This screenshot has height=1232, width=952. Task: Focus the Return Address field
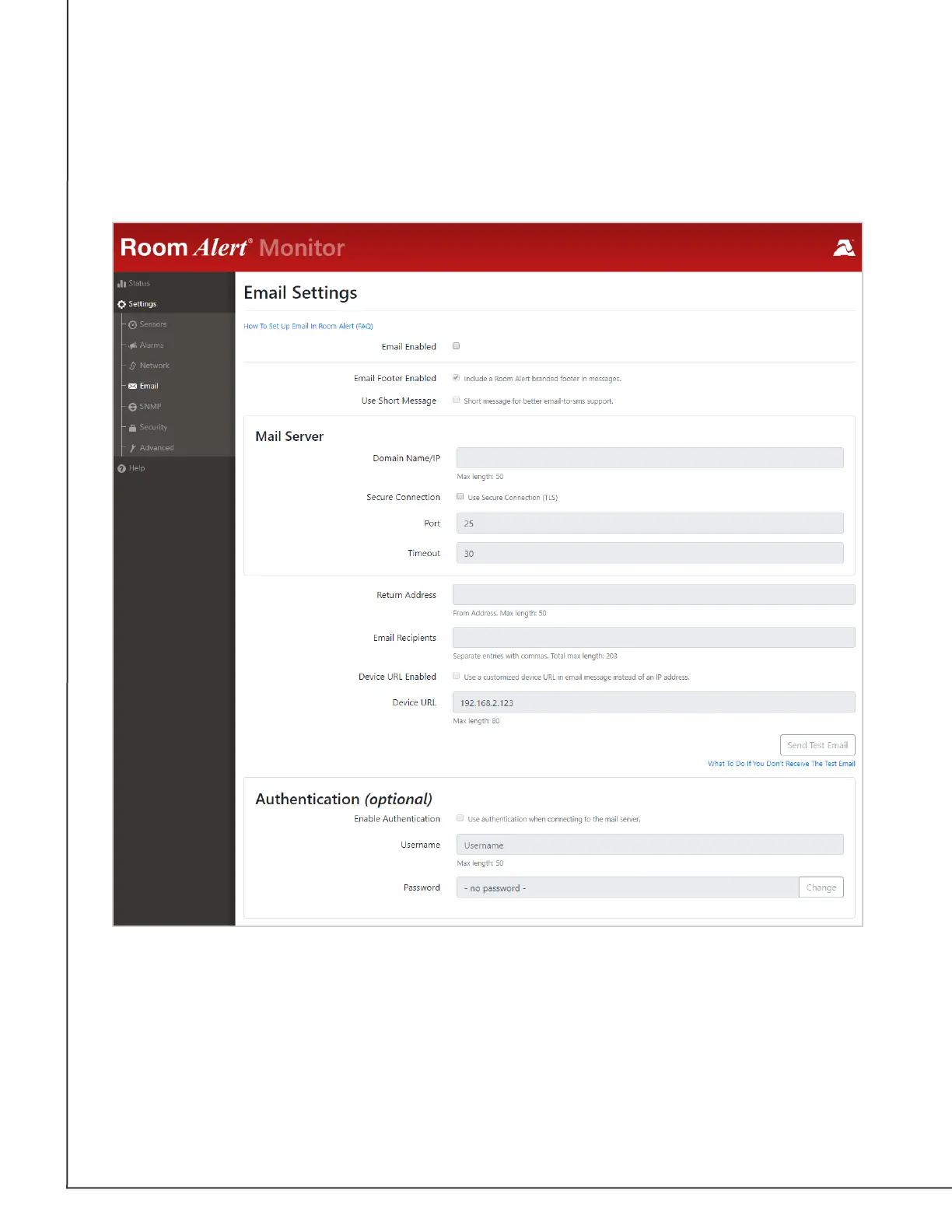(654, 595)
